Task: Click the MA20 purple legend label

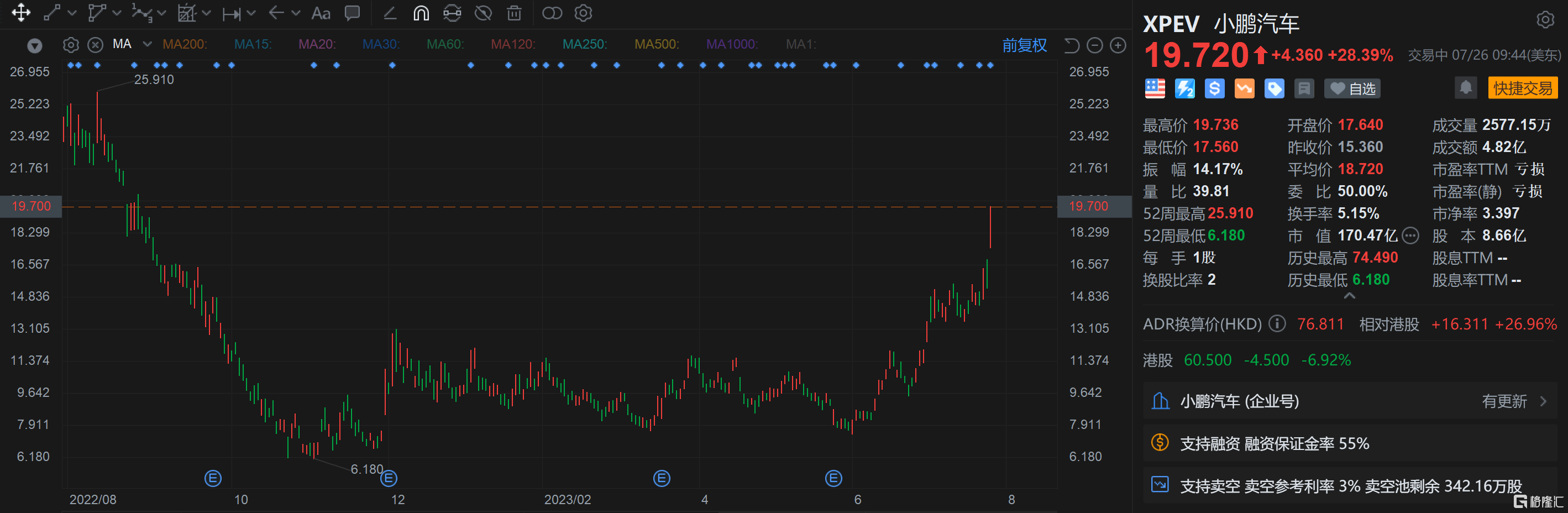Action: [x=317, y=44]
